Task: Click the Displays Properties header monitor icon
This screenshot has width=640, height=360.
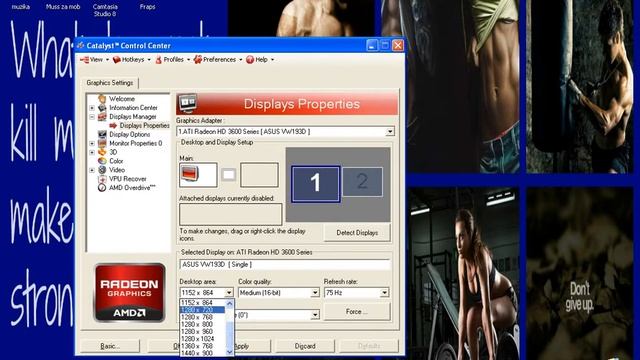Action: 188,104
